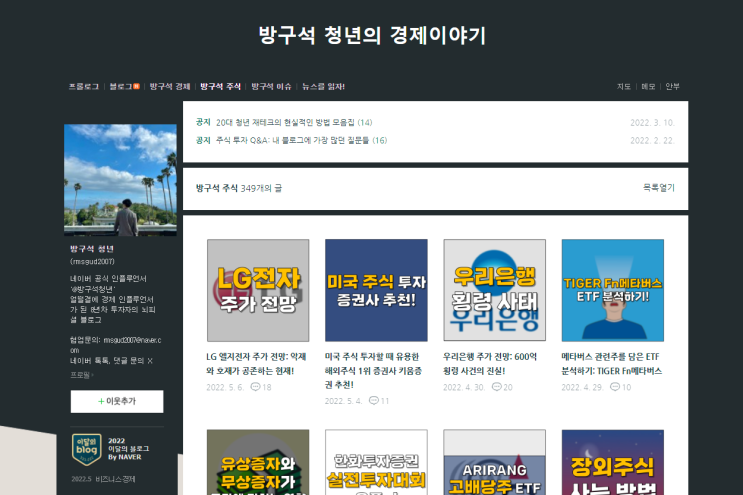Click the post date 2022. 5. 4.
Image resolution: width=743 pixels, height=495 pixels.
point(344,401)
